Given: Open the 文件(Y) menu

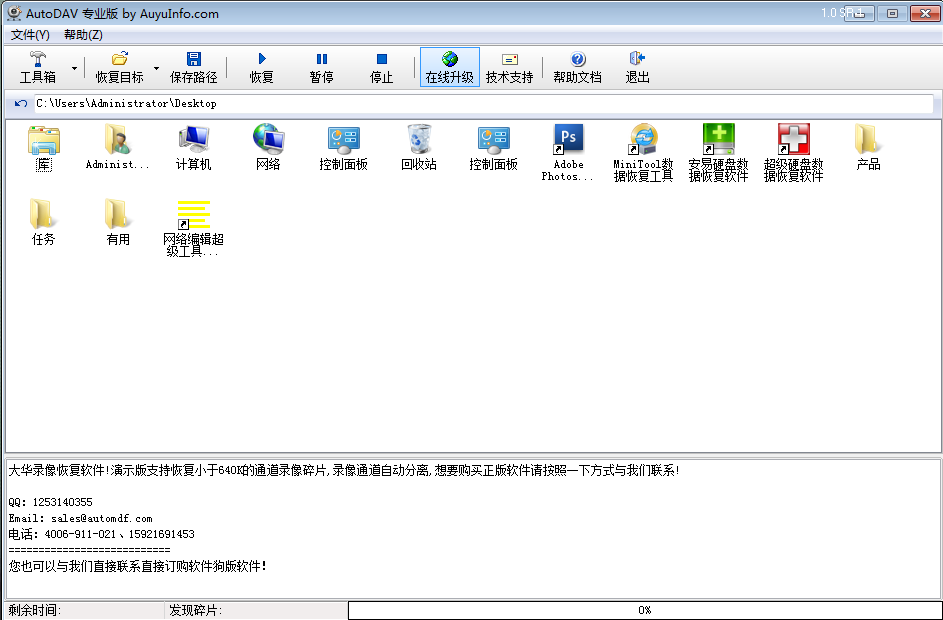Looking at the screenshot, I should click(30, 35).
